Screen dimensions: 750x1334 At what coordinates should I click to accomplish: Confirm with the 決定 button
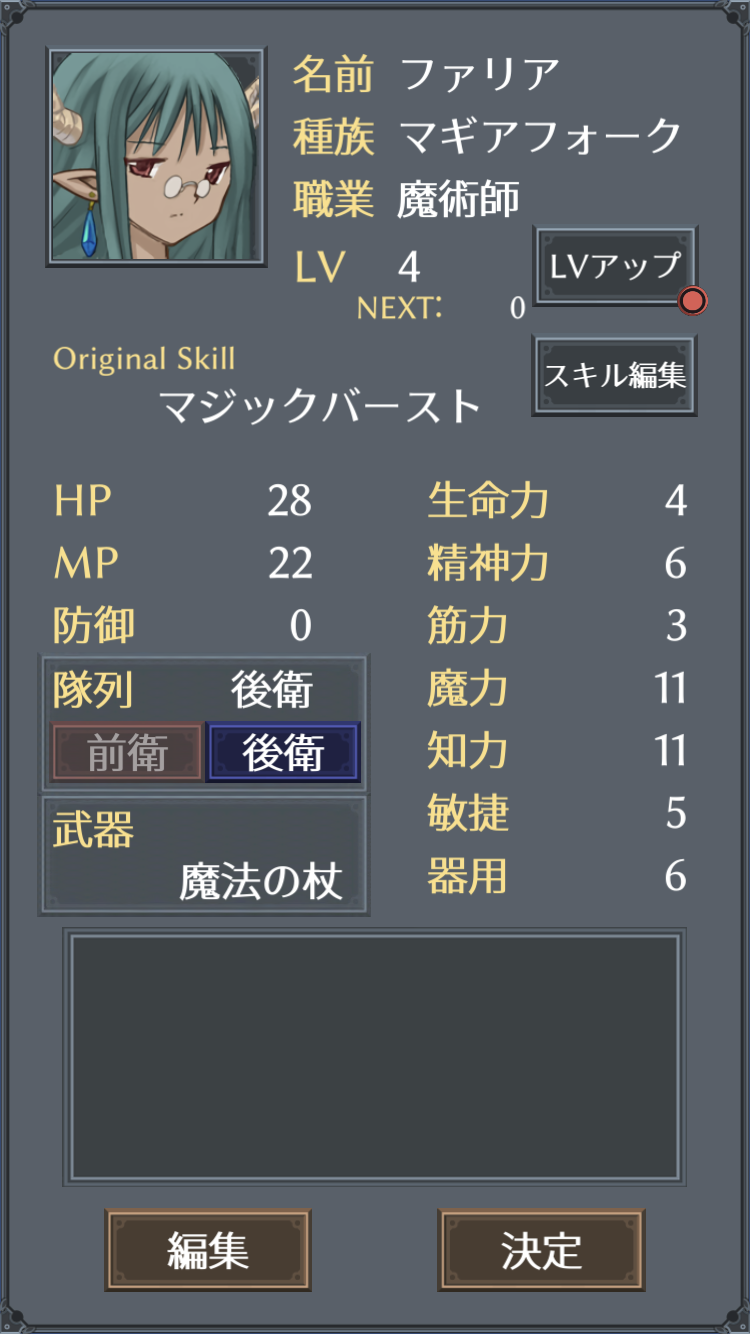tap(541, 1251)
